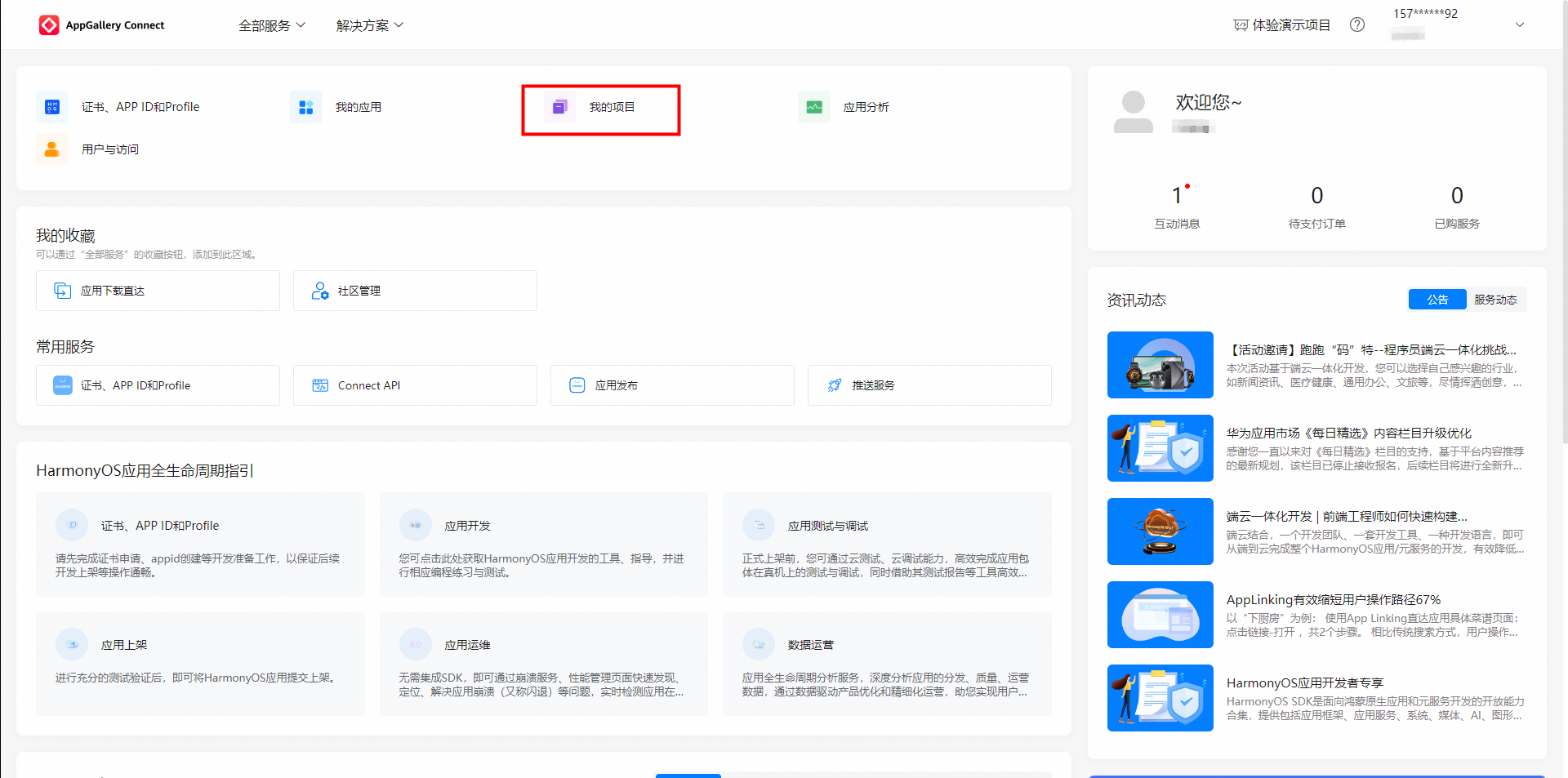Click the Connect API service icon
Screen dimensions: 1568x778
(x=320, y=385)
